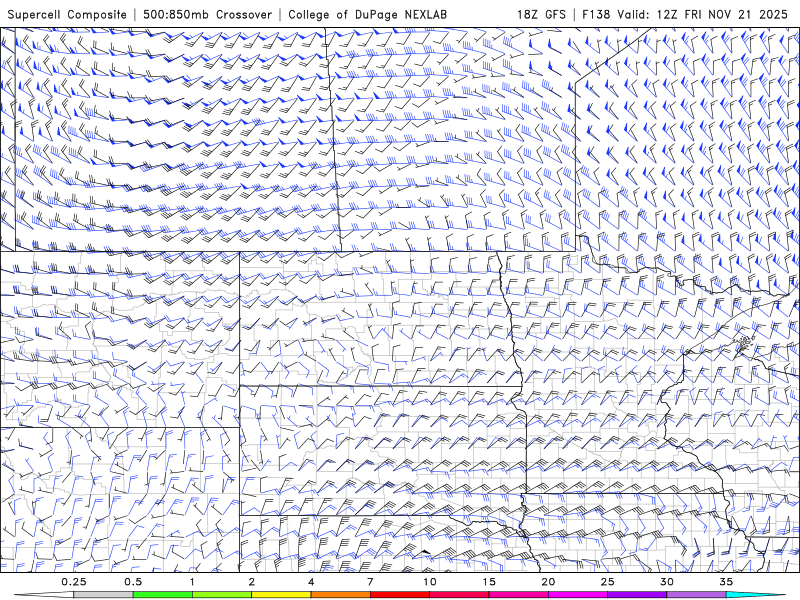Click the "Supercell Composite" title text
The height and width of the screenshot is (600, 800).
point(67,15)
